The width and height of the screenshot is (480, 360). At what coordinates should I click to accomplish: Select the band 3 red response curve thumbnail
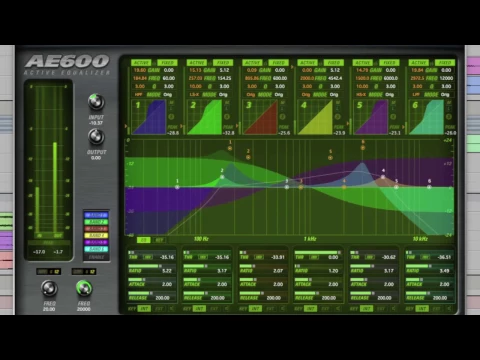click(260, 117)
